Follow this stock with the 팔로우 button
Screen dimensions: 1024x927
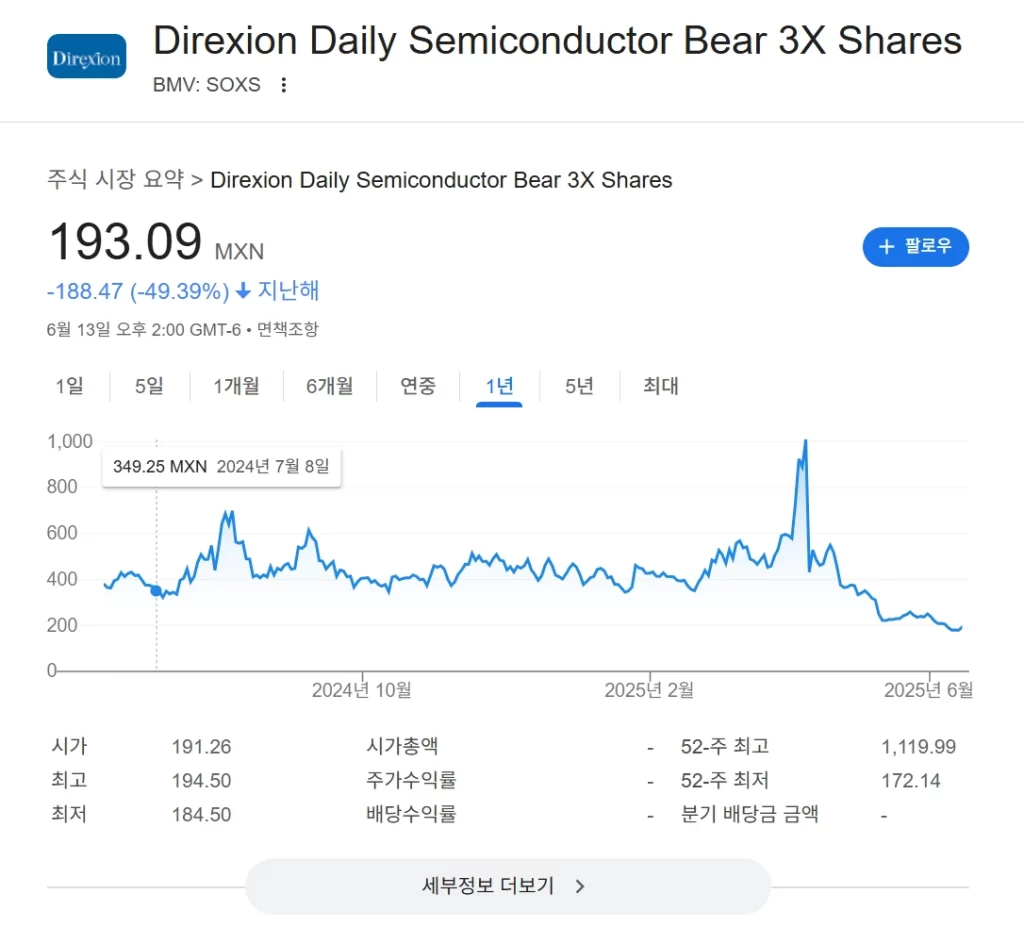pos(916,247)
